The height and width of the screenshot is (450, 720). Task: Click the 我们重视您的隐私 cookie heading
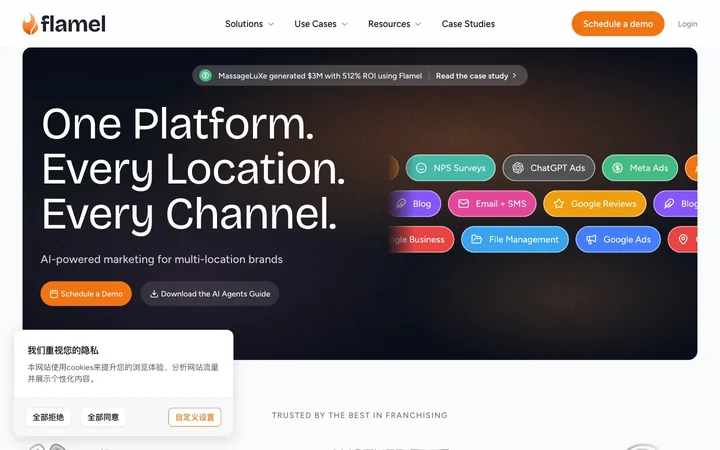(x=63, y=350)
